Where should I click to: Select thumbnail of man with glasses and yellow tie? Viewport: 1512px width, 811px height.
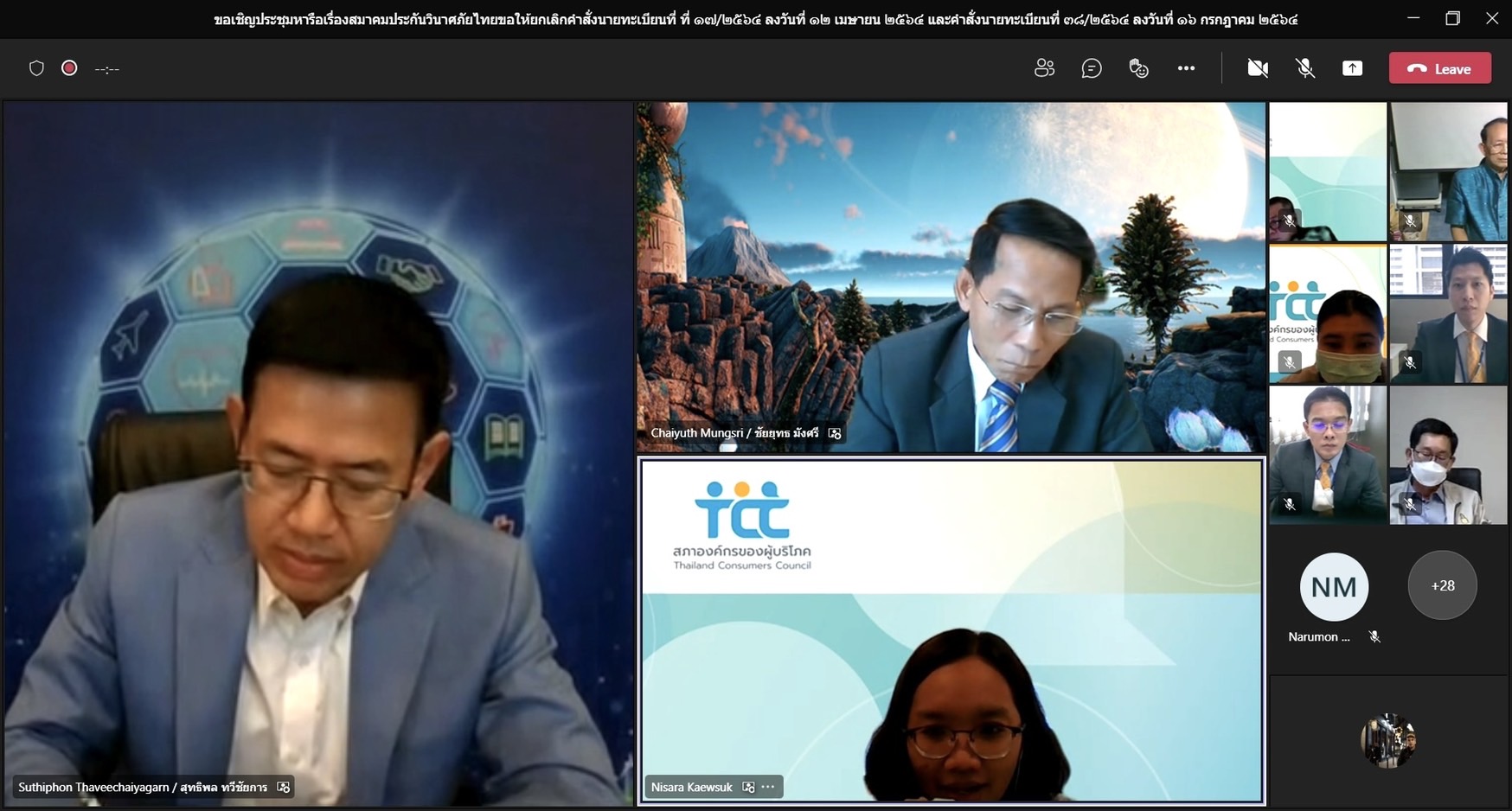click(1328, 455)
